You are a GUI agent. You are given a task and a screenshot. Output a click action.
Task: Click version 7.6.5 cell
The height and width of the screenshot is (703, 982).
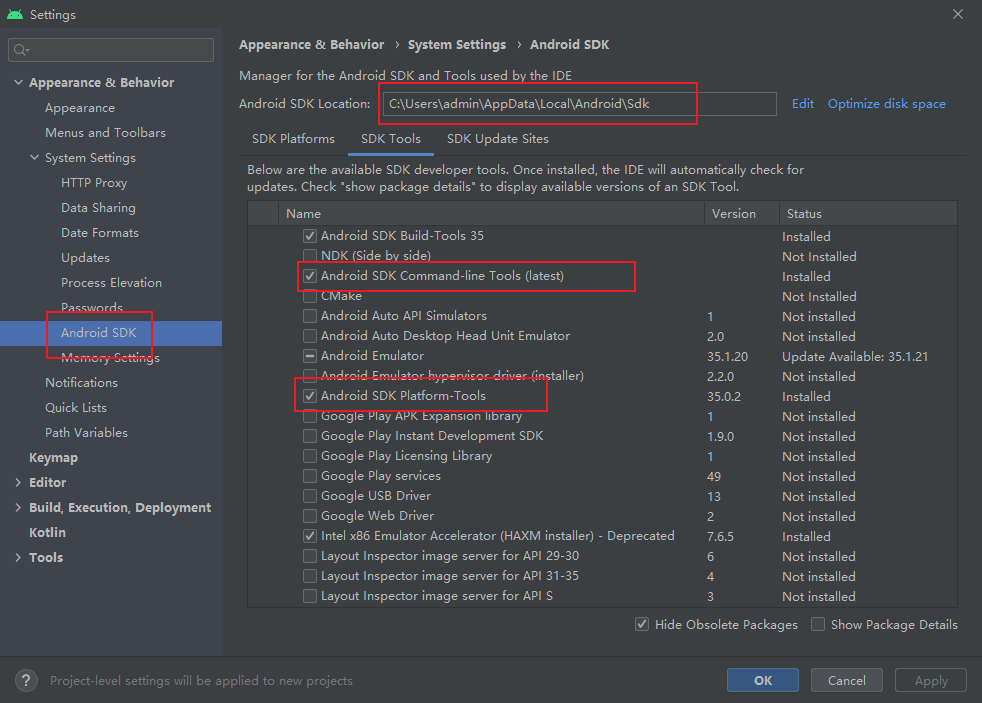(720, 536)
